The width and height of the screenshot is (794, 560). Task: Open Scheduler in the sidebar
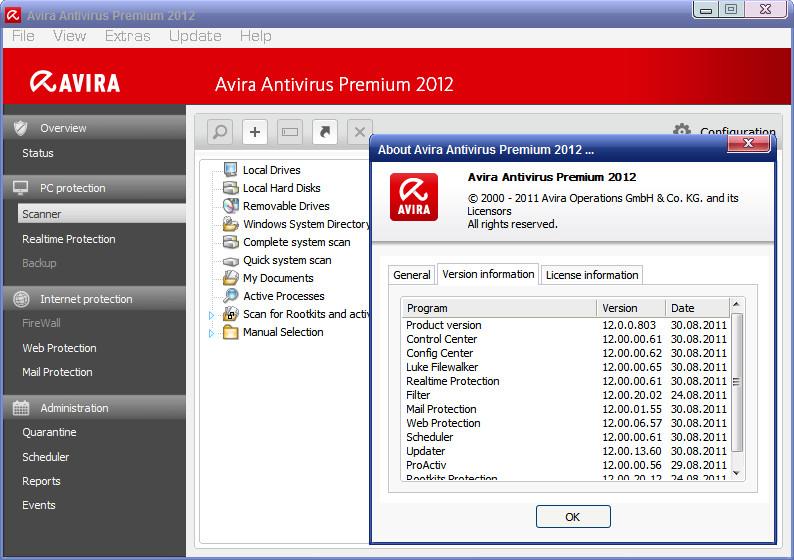pos(46,457)
